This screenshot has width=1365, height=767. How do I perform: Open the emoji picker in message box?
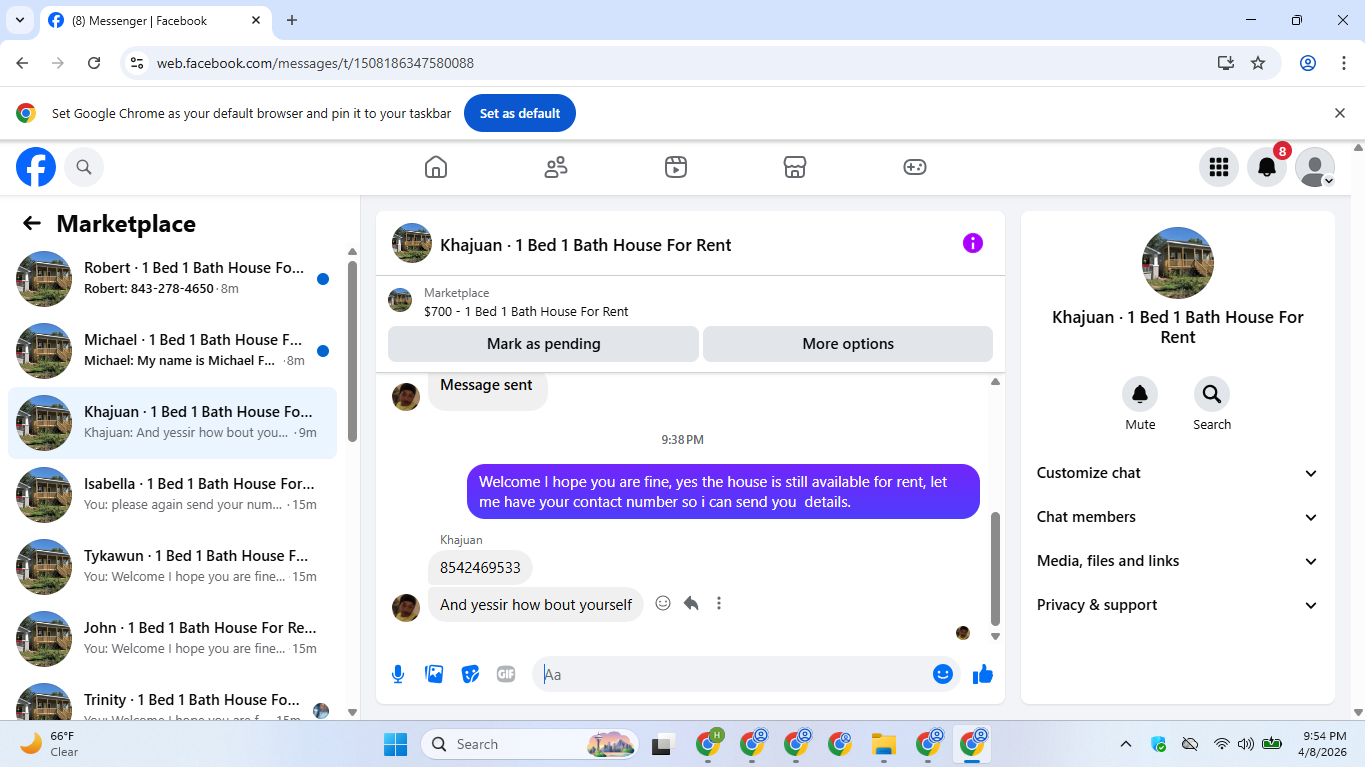point(942,674)
